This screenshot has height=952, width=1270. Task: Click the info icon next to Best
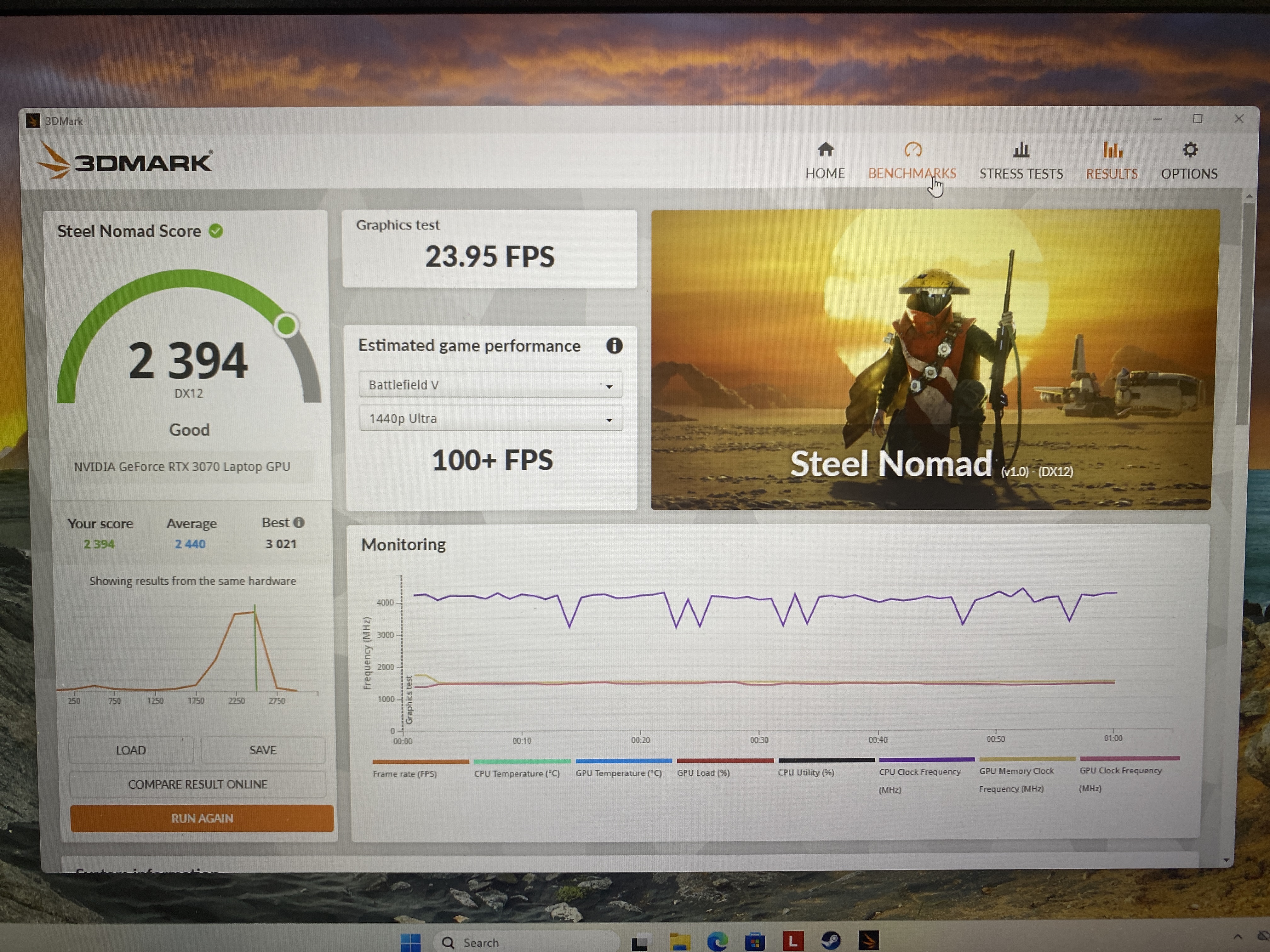pyautogui.click(x=299, y=522)
